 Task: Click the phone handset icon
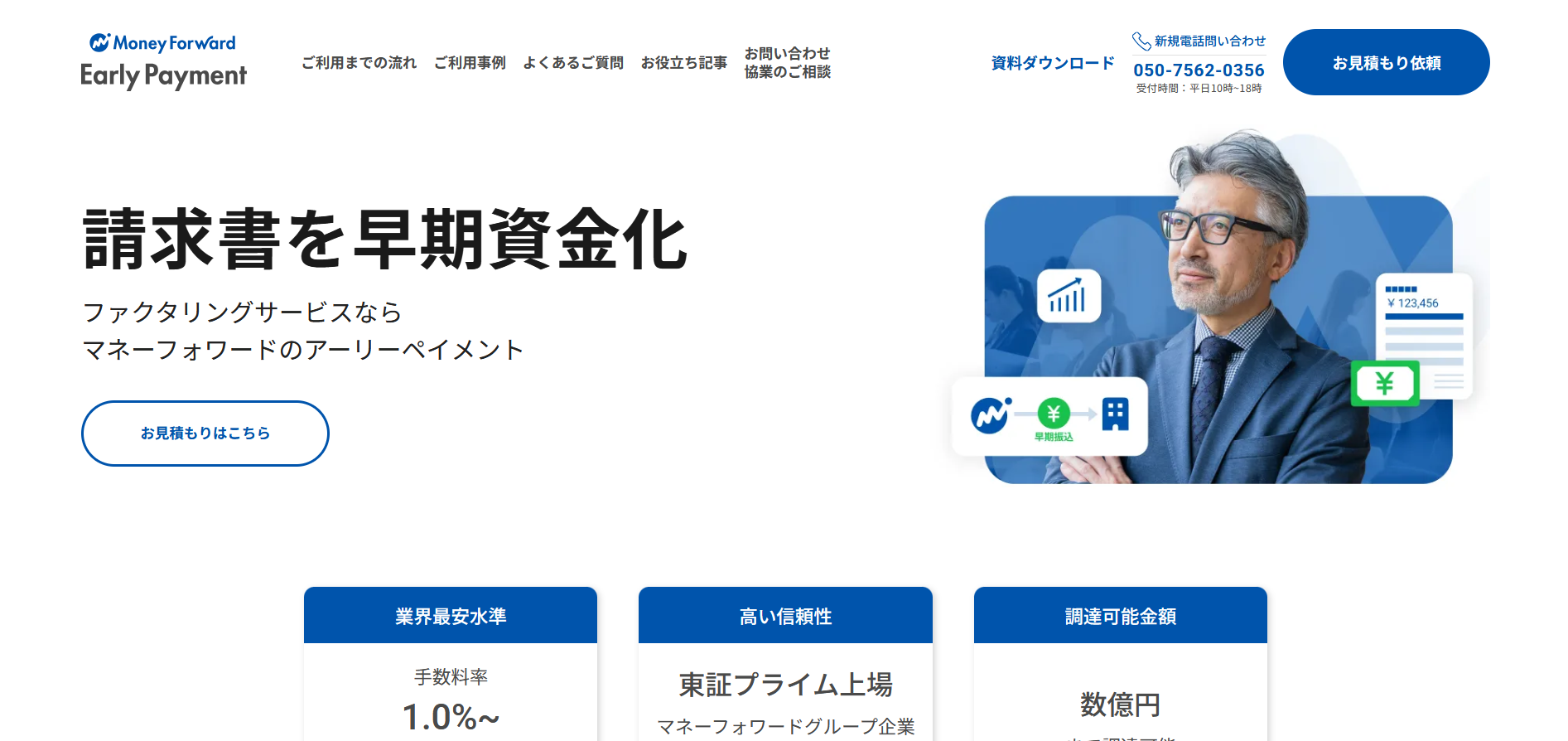[x=1141, y=41]
